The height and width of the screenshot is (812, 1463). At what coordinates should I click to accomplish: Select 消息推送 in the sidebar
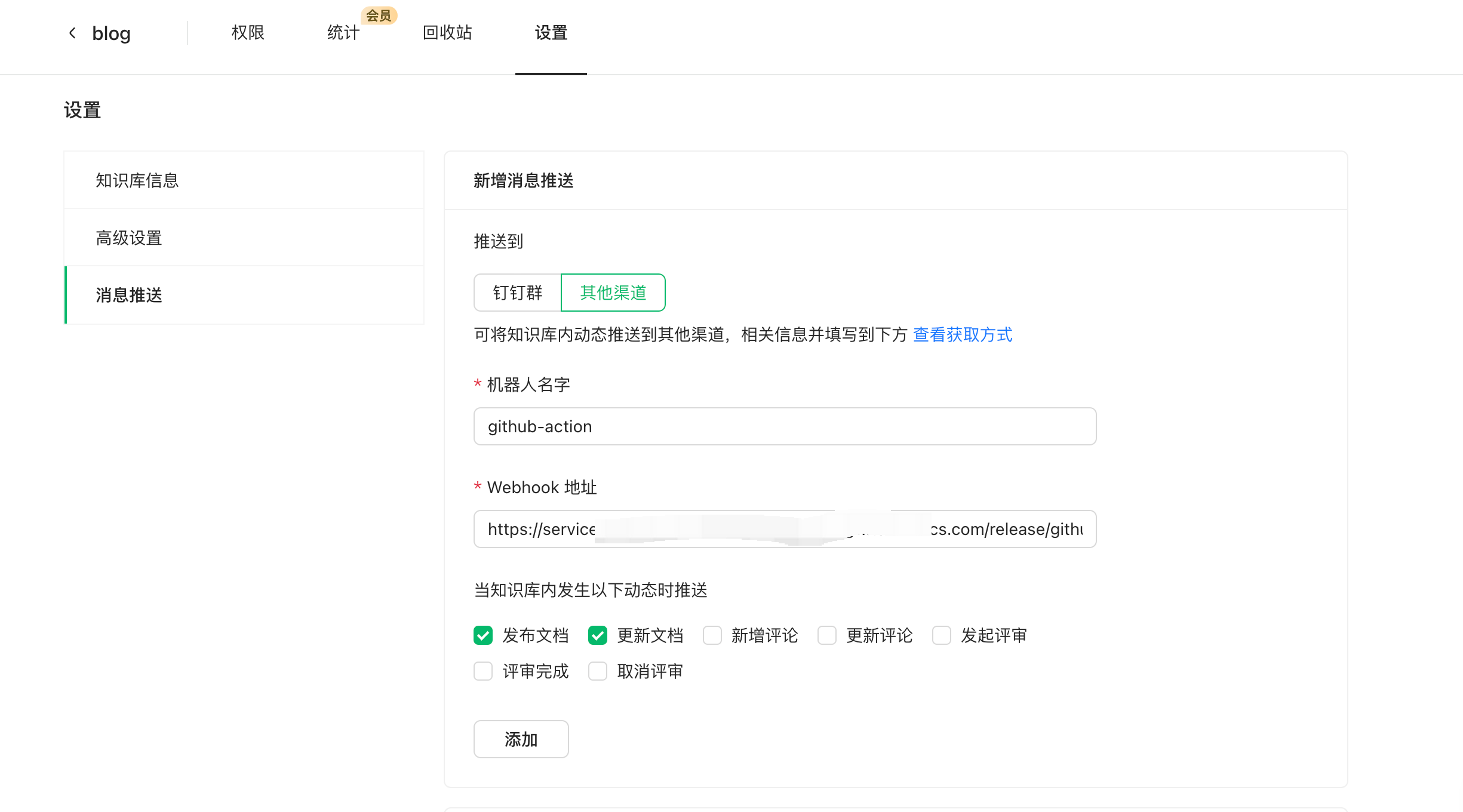pos(129,295)
